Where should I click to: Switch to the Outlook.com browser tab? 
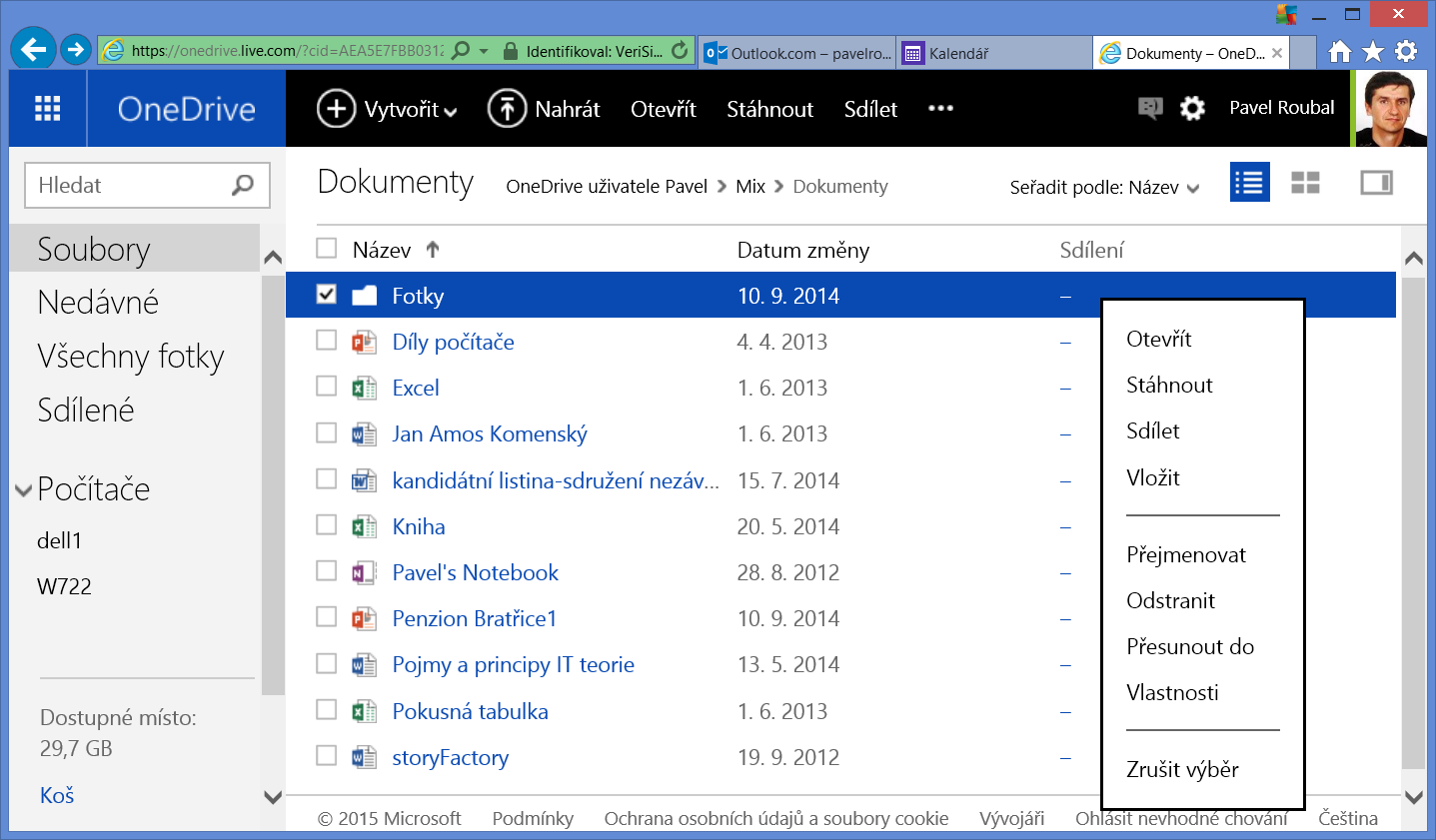797,53
